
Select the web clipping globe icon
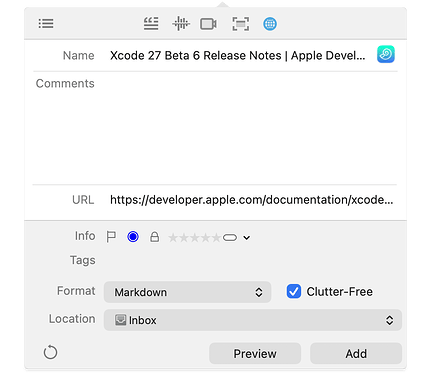pos(270,24)
